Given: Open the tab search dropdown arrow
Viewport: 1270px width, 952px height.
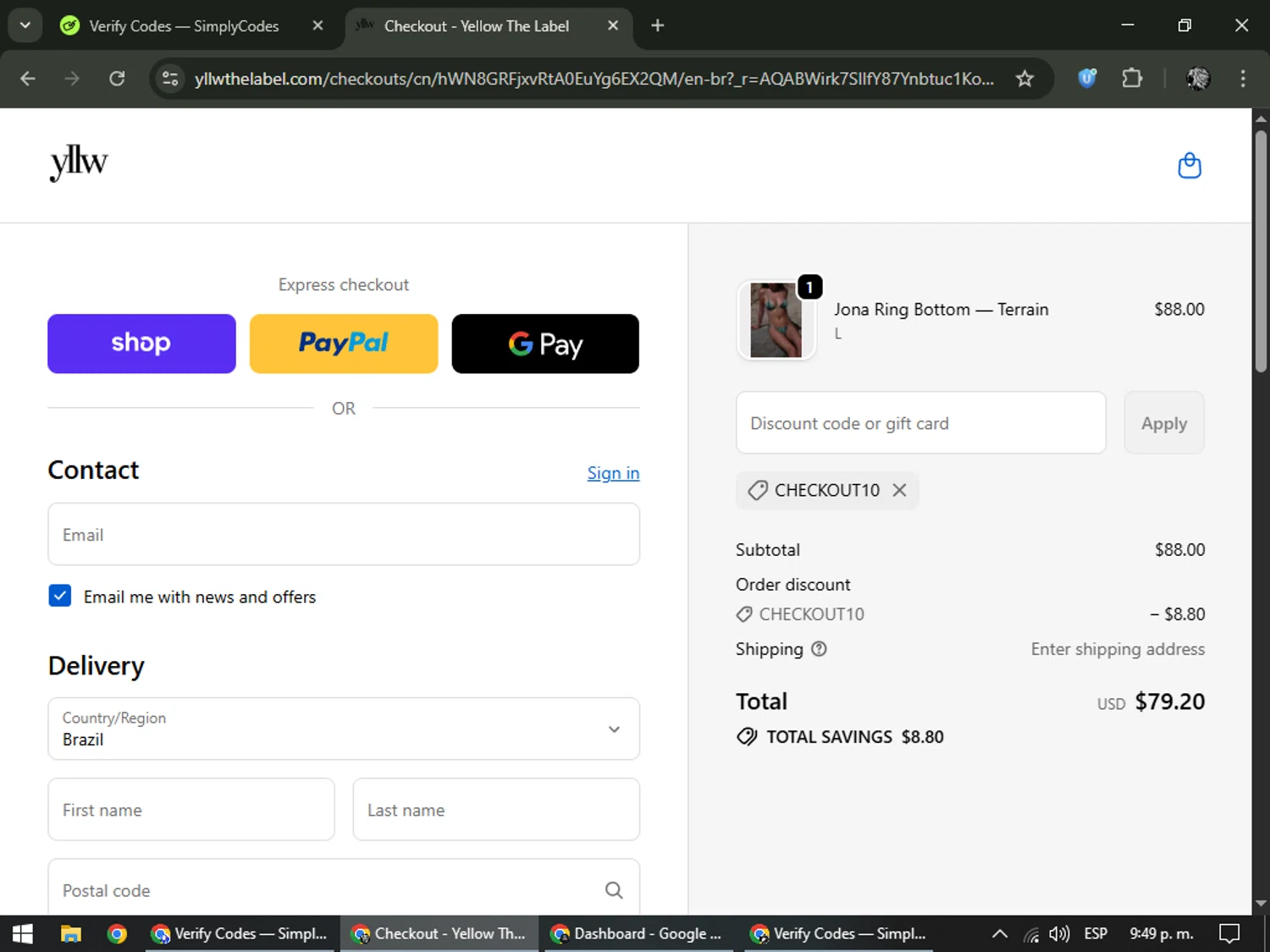Looking at the screenshot, I should [x=25, y=25].
